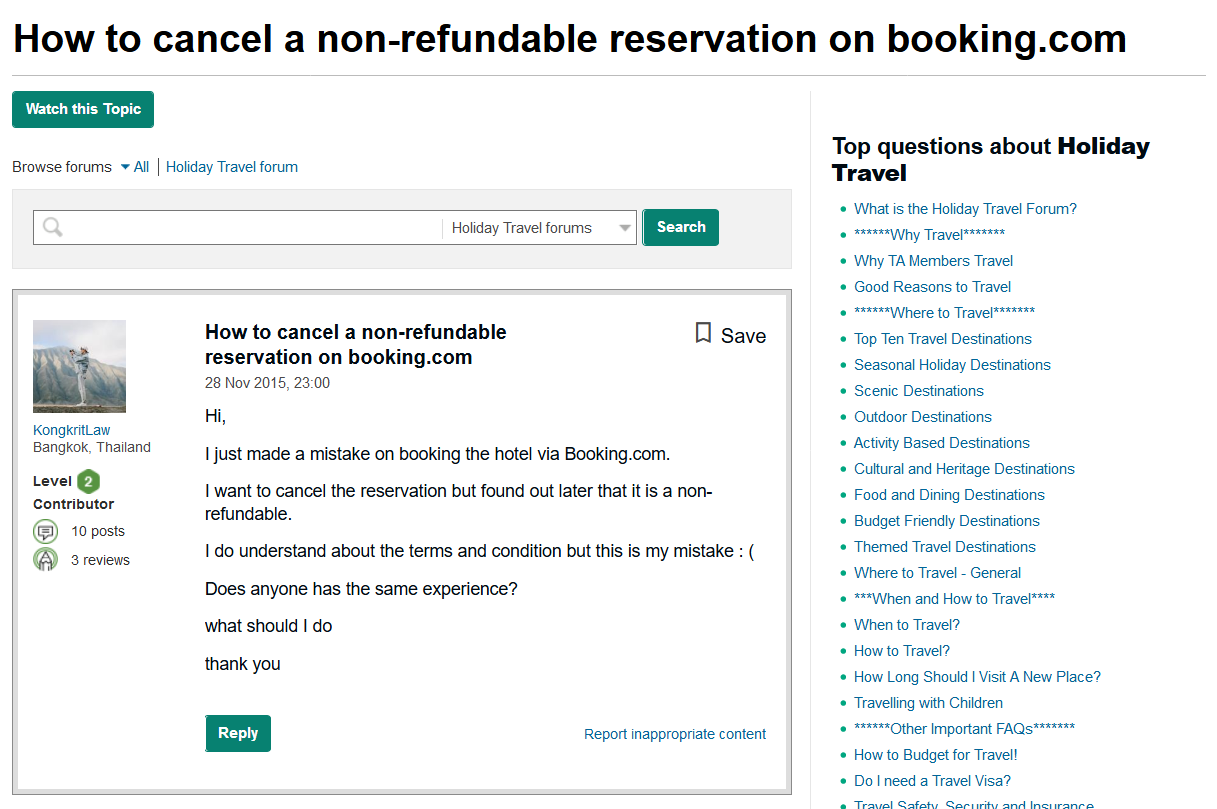This screenshot has width=1217, height=809.
Task: Open the Outdoor Destinations link
Action: coord(923,417)
